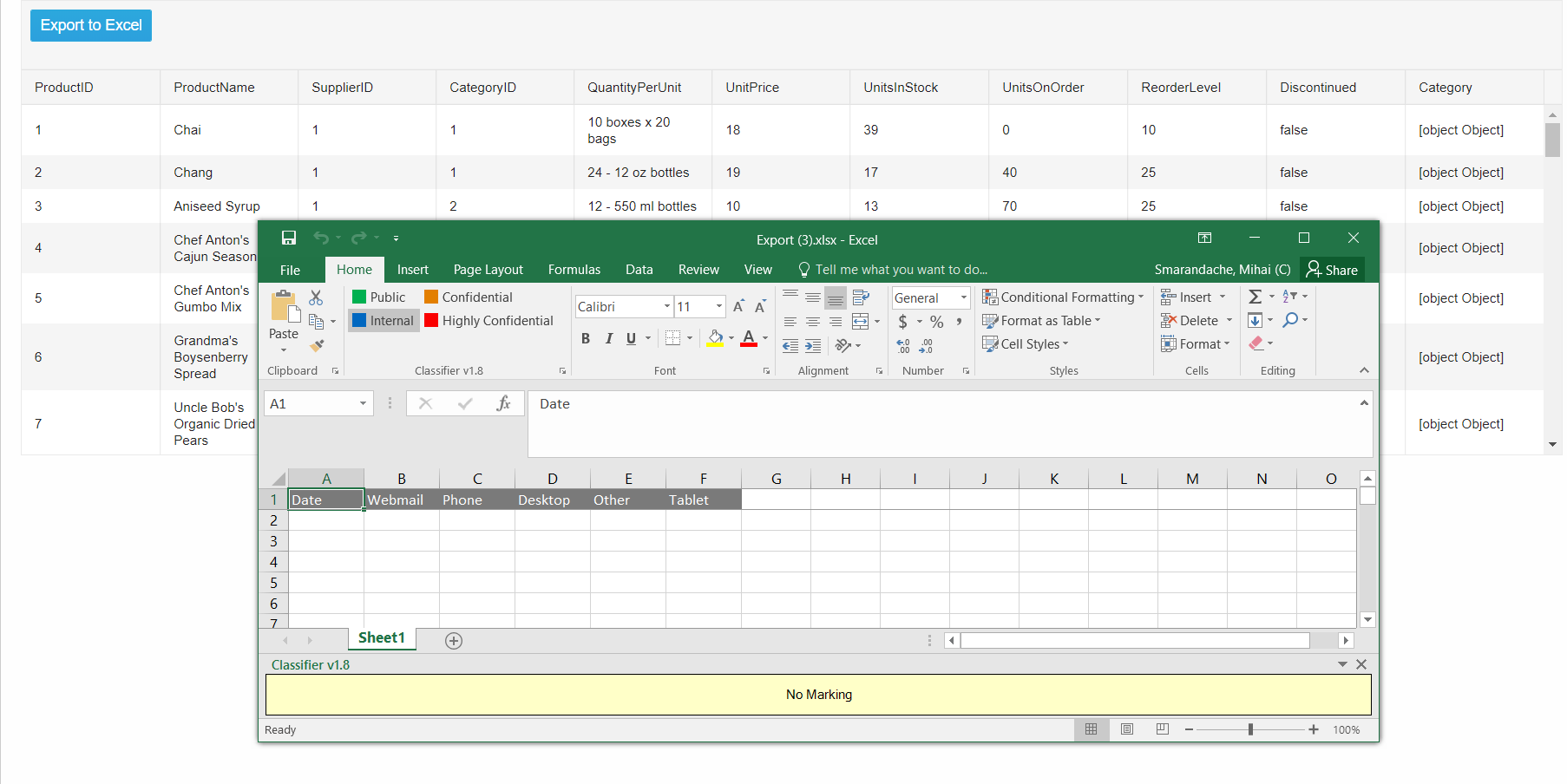Viewport: 1567px width, 784px height.
Task: Click the Tell me what you want search box
Action: click(892, 270)
